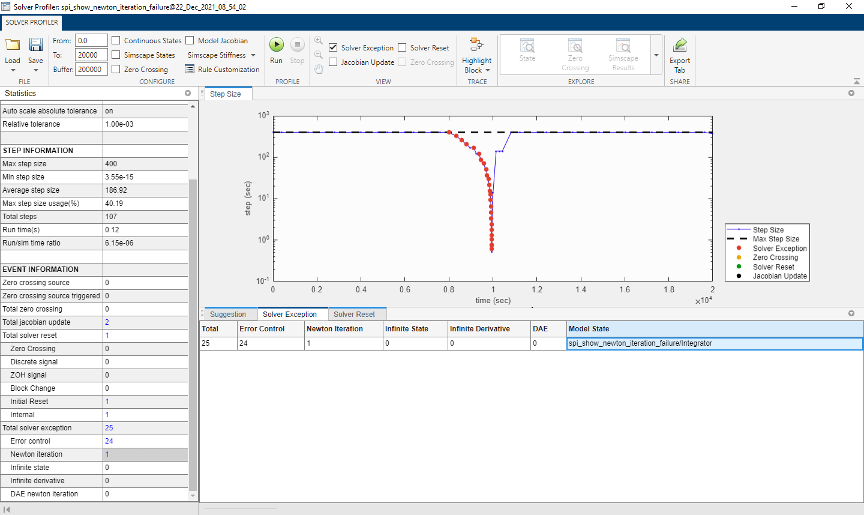Open the Statistics panel options menu
The image size is (864, 515).
189,93
